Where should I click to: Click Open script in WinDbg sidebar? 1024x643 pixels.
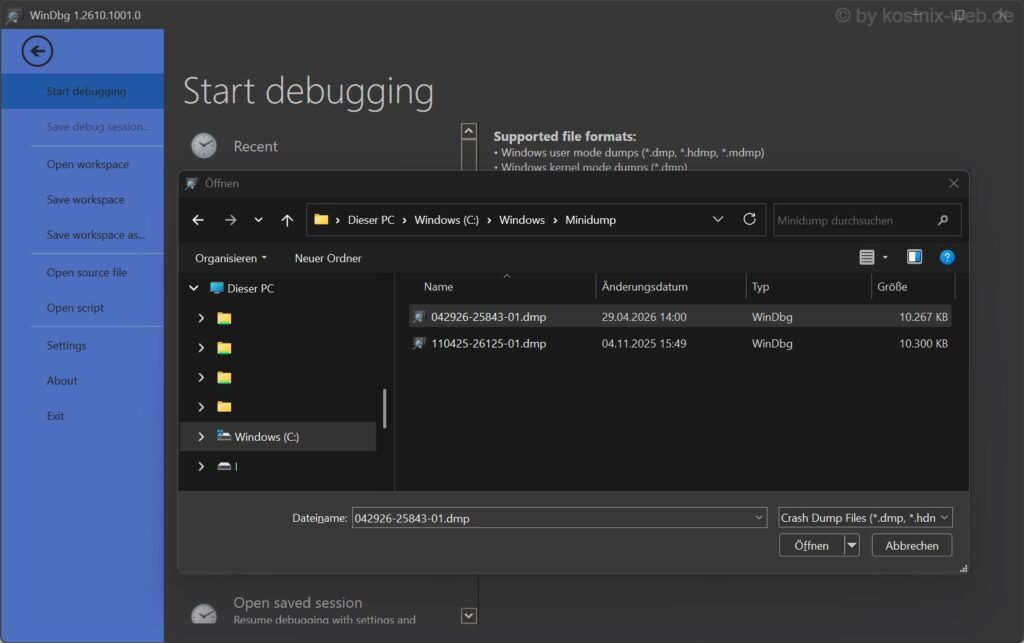(75, 308)
